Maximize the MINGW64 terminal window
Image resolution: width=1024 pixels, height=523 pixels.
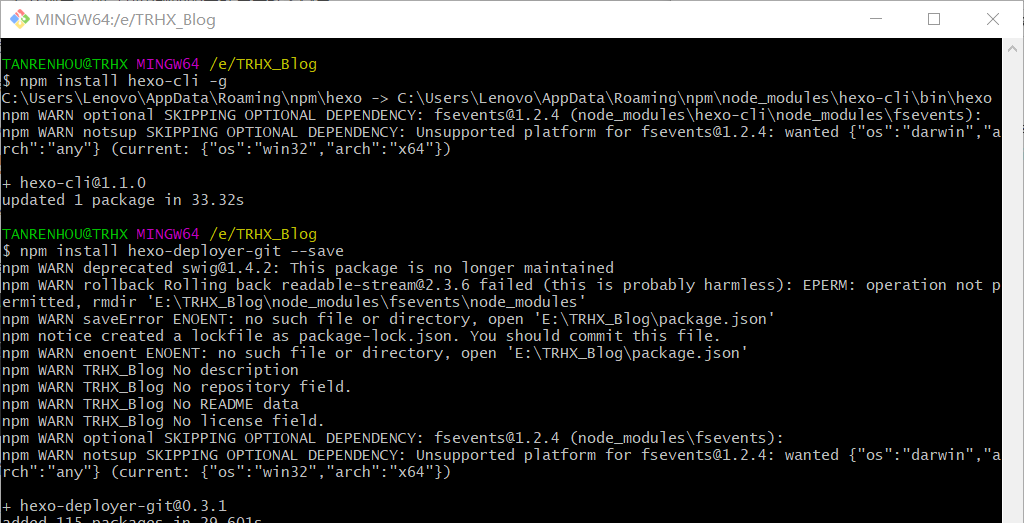(x=934, y=20)
